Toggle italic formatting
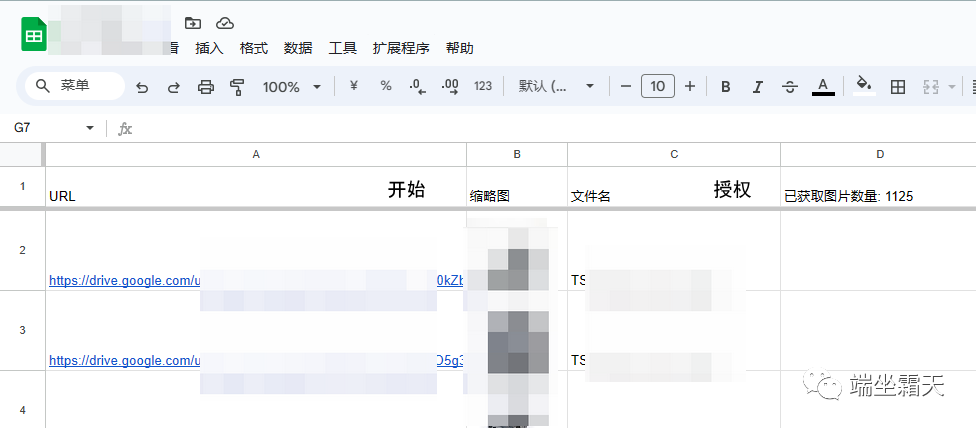 [x=758, y=87]
